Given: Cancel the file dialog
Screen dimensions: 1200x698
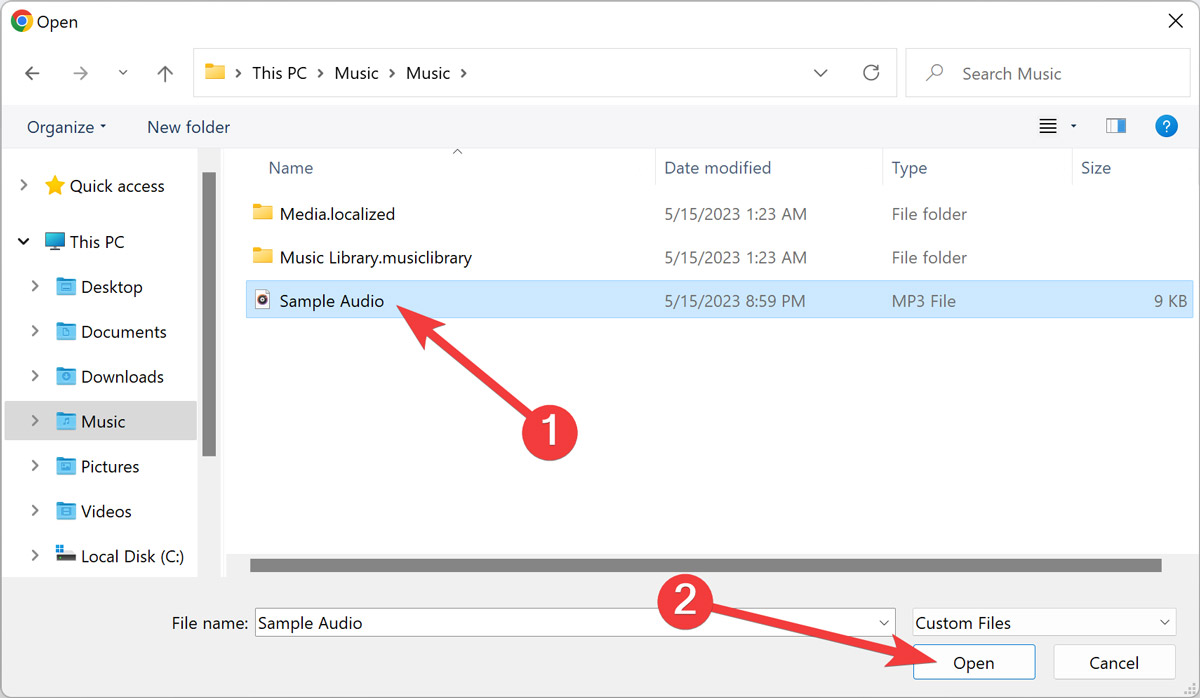Looking at the screenshot, I should pyautogui.click(x=1112, y=662).
